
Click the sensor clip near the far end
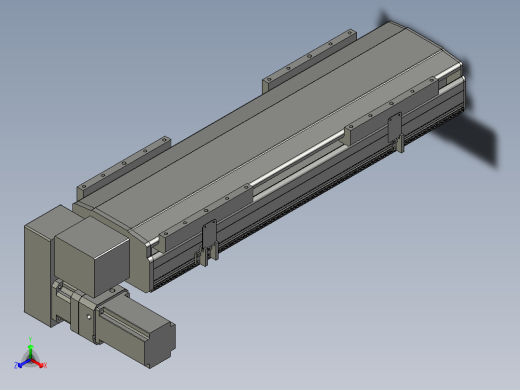(397, 132)
